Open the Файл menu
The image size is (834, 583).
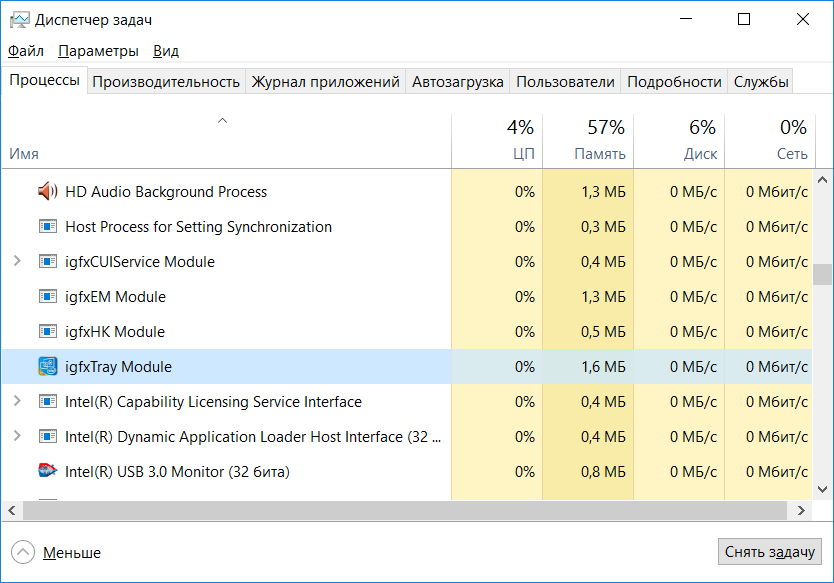(x=26, y=51)
